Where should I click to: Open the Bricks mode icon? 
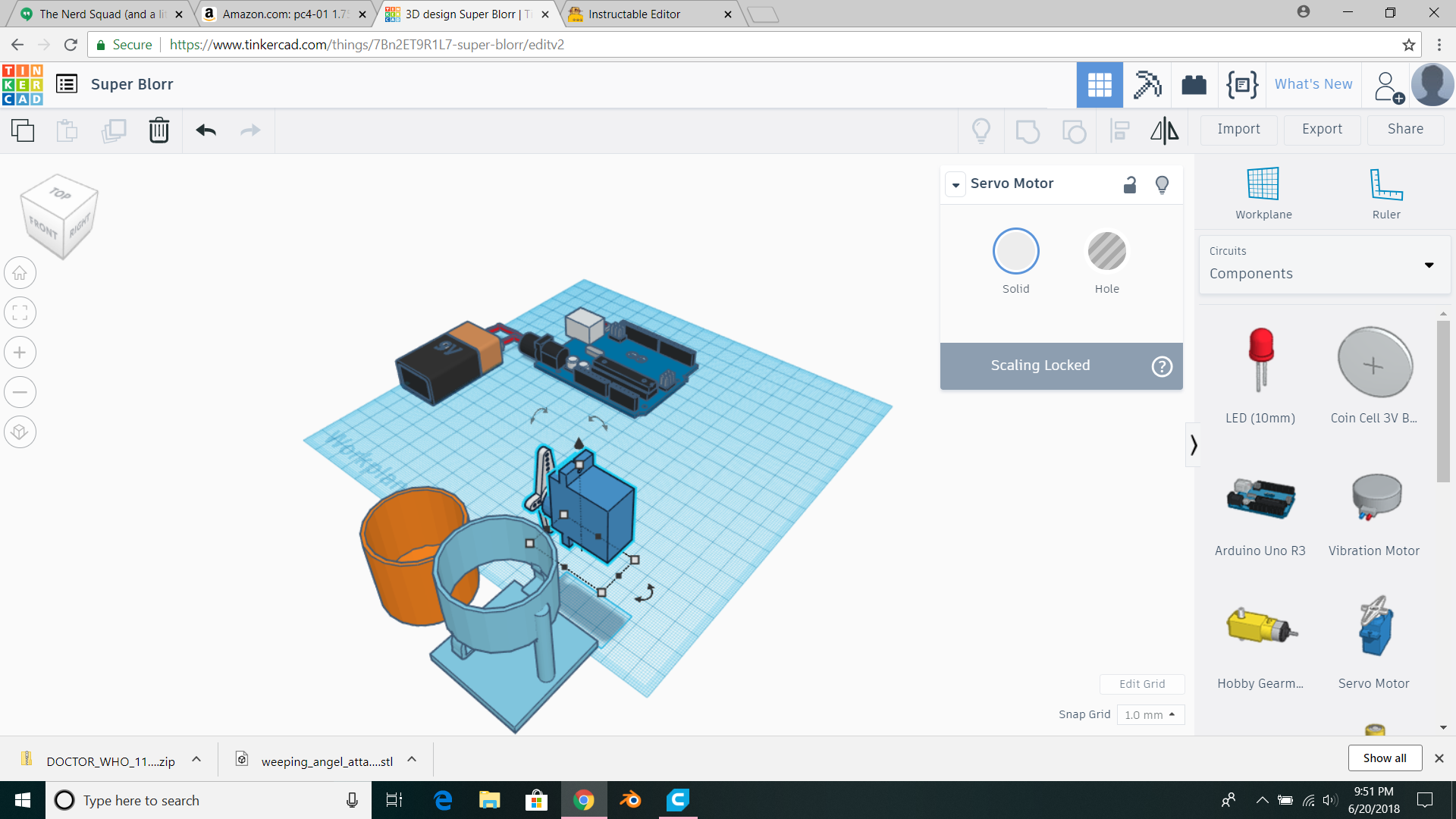[1194, 85]
